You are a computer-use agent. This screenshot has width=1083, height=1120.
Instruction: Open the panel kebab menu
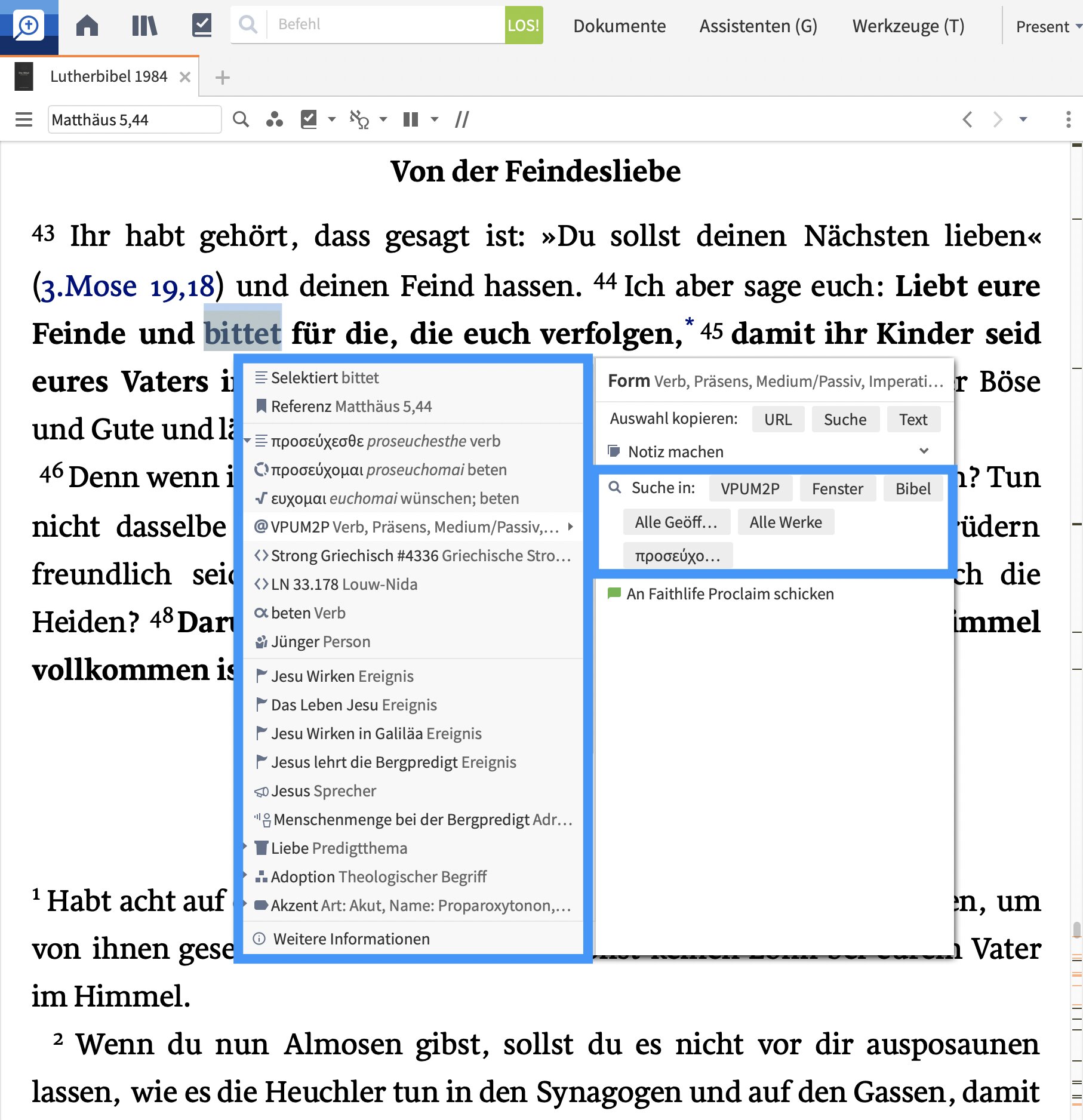click(1068, 119)
